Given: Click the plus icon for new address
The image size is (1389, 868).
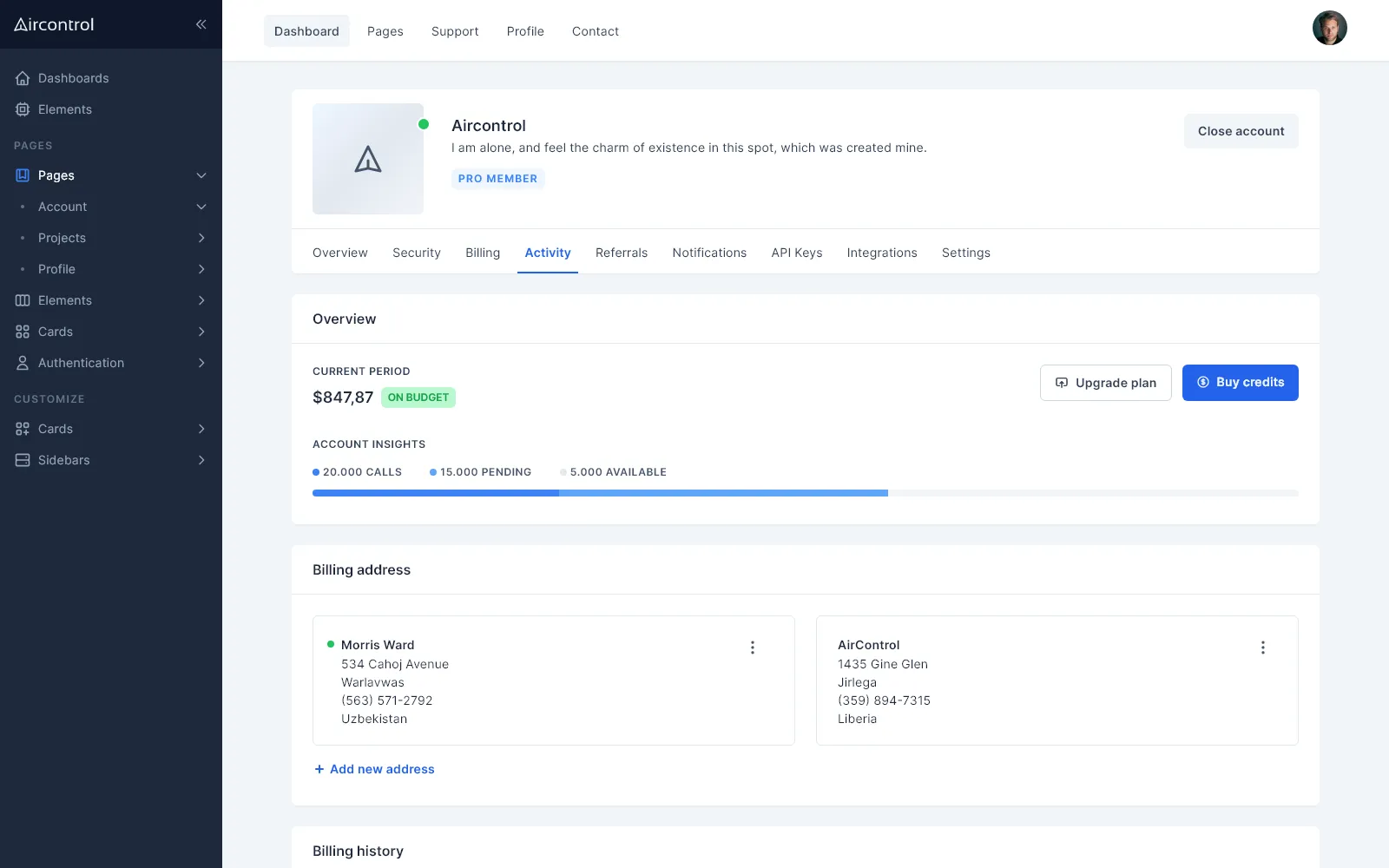Looking at the screenshot, I should point(319,769).
